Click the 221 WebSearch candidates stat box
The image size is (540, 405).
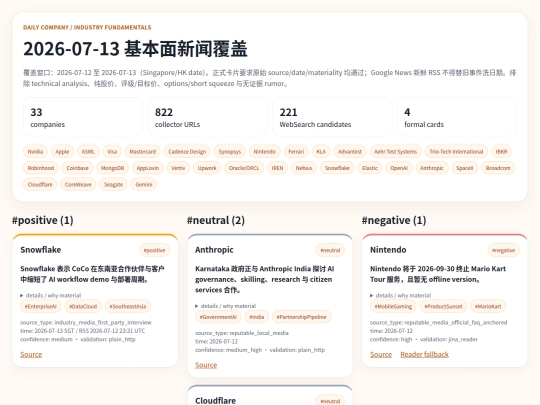tap(332, 117)
